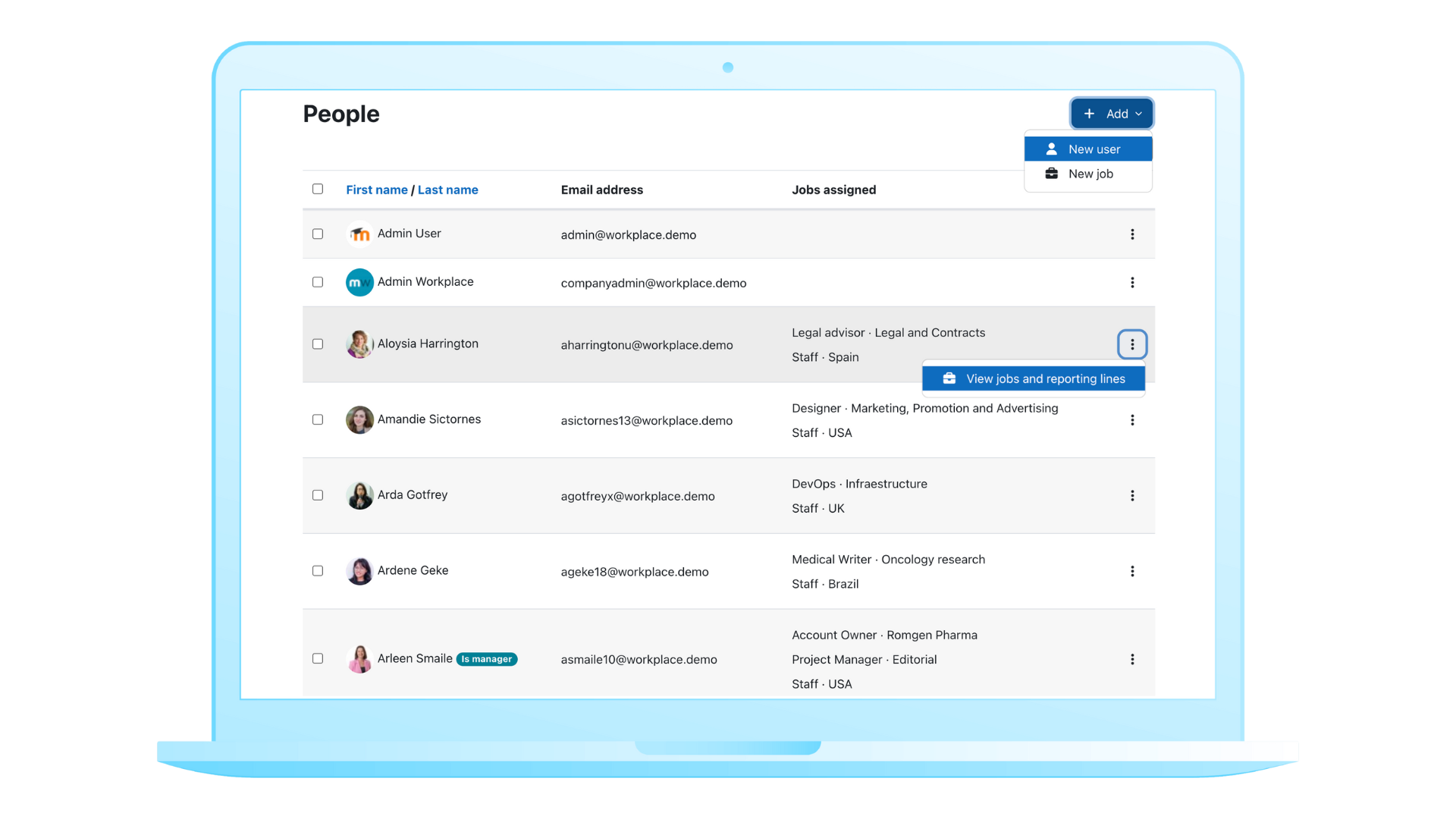
Task: Sort the table by Last name link
Action: 447,190
